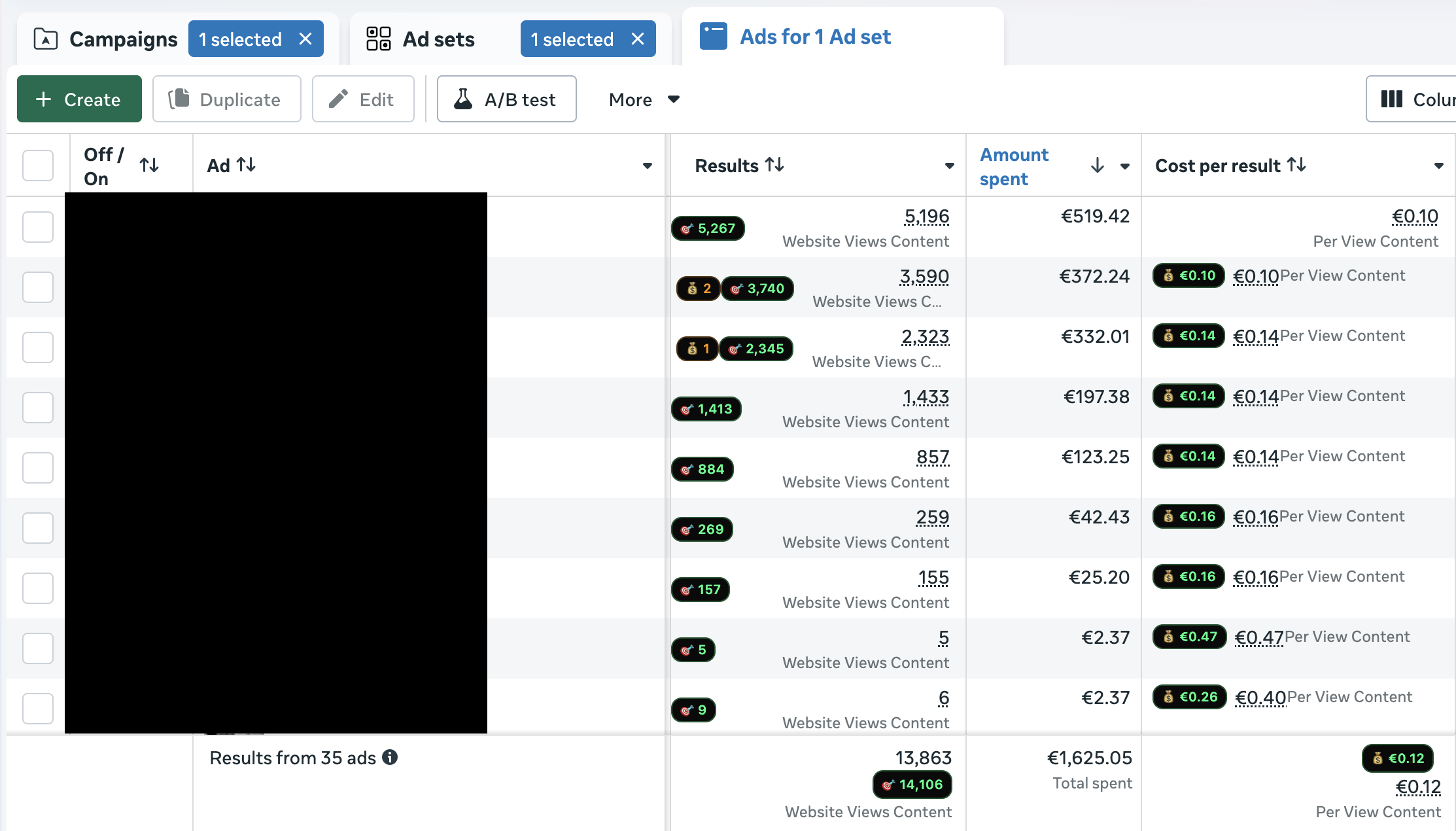Open the Ad sets tab
Screen dimensions: 1456x831
tap(438, 39)
